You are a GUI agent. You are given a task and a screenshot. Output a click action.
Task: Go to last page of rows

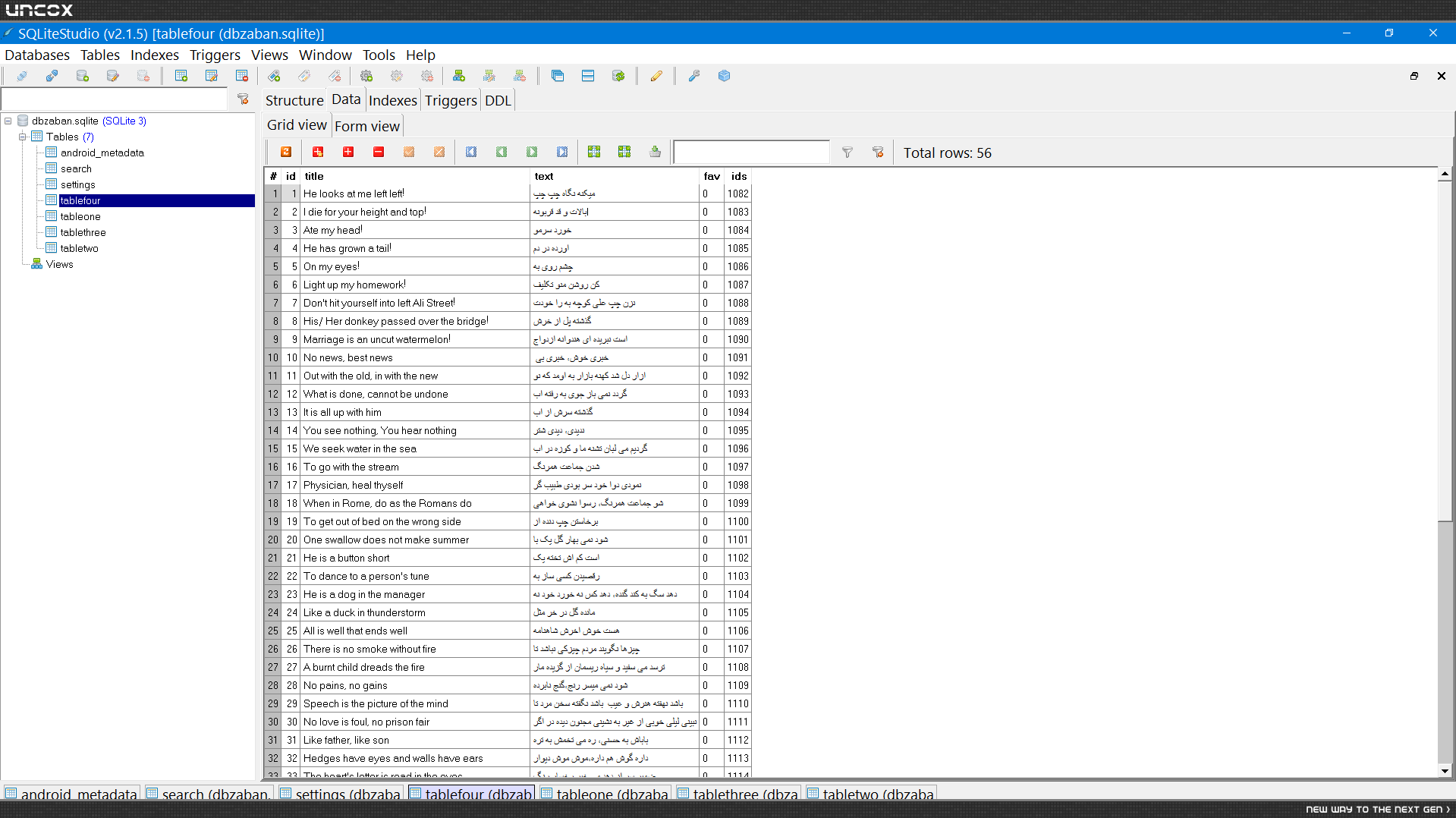562,153
